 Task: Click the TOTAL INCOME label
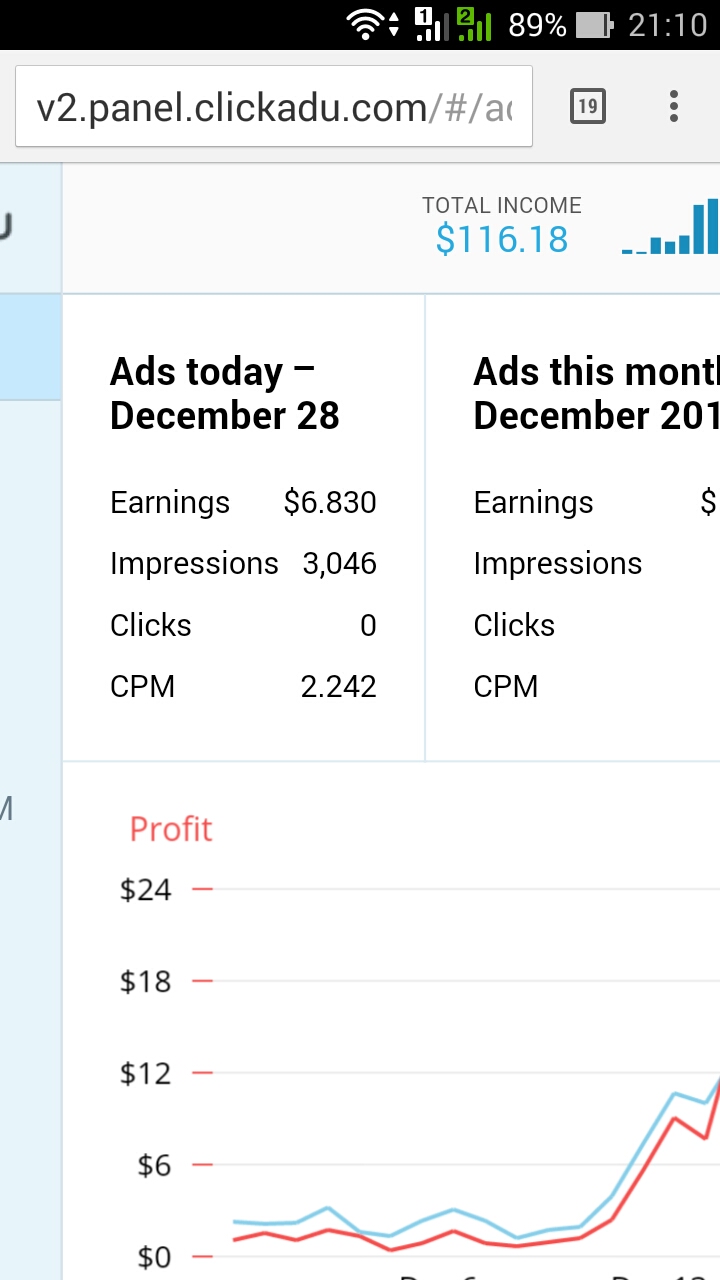pyautogui.click(x=501, y=205)
